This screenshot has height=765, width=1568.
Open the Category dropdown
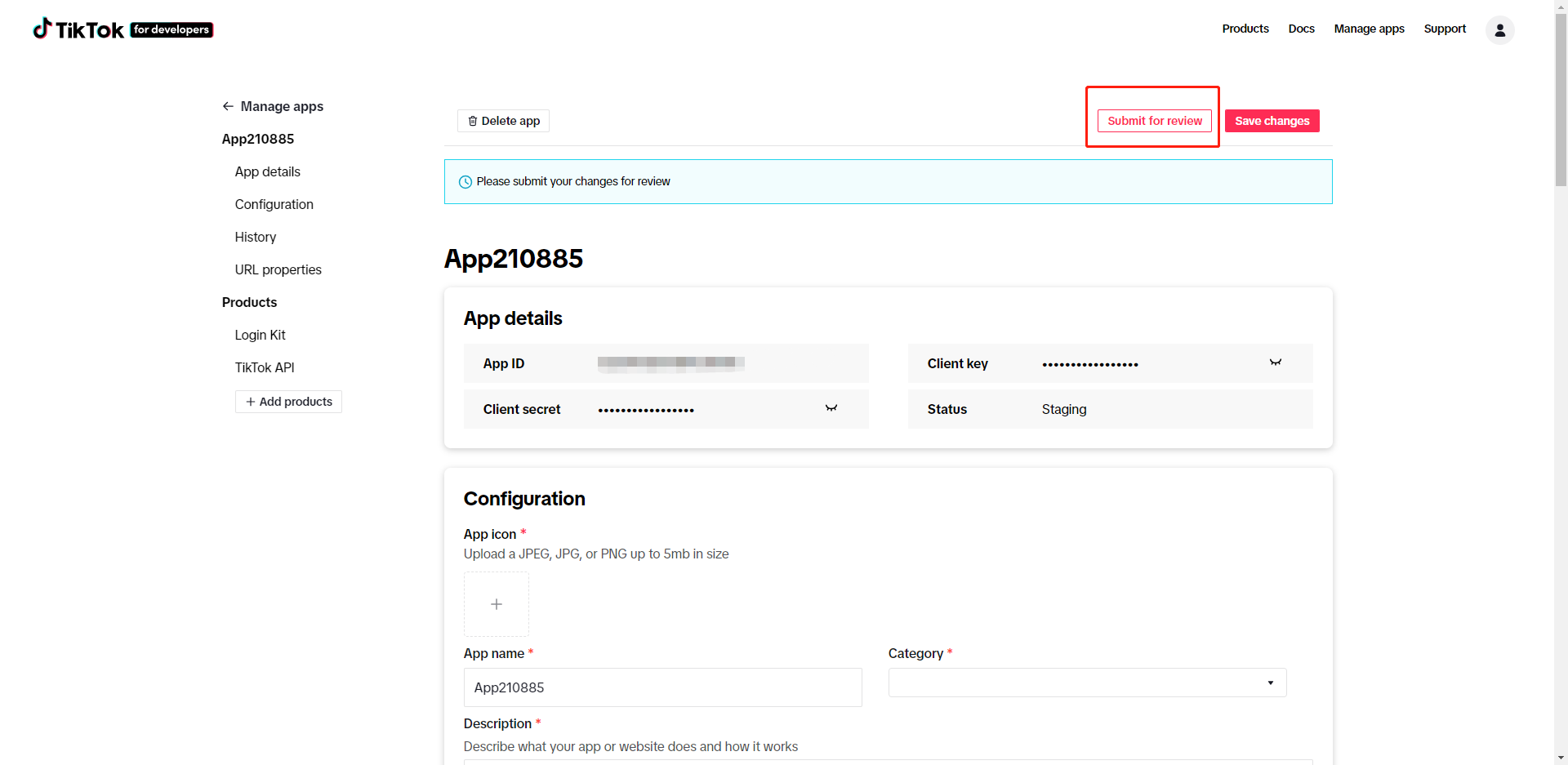coord(1087,683)
